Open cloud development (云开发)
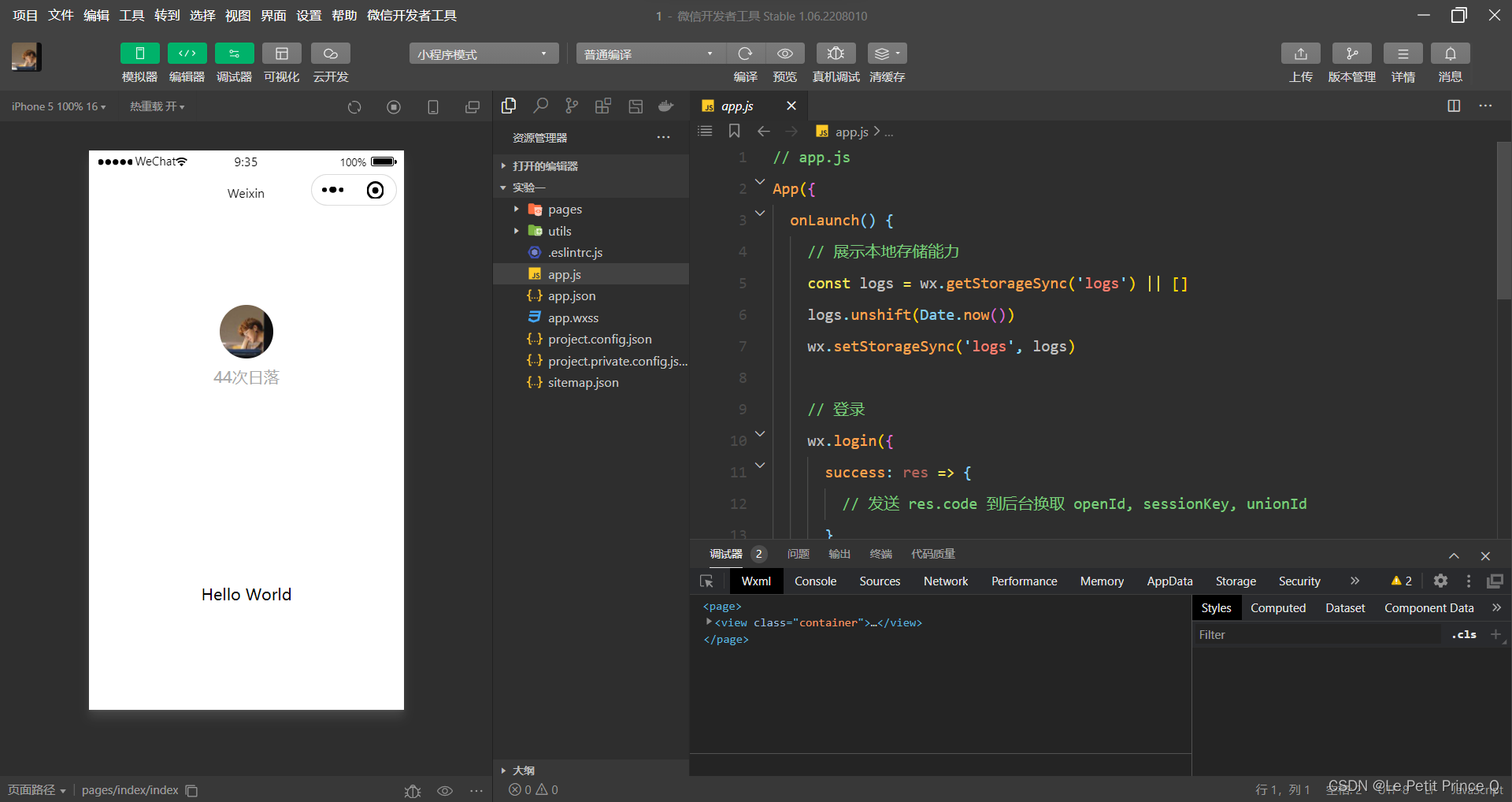 (x=330, y=54)
